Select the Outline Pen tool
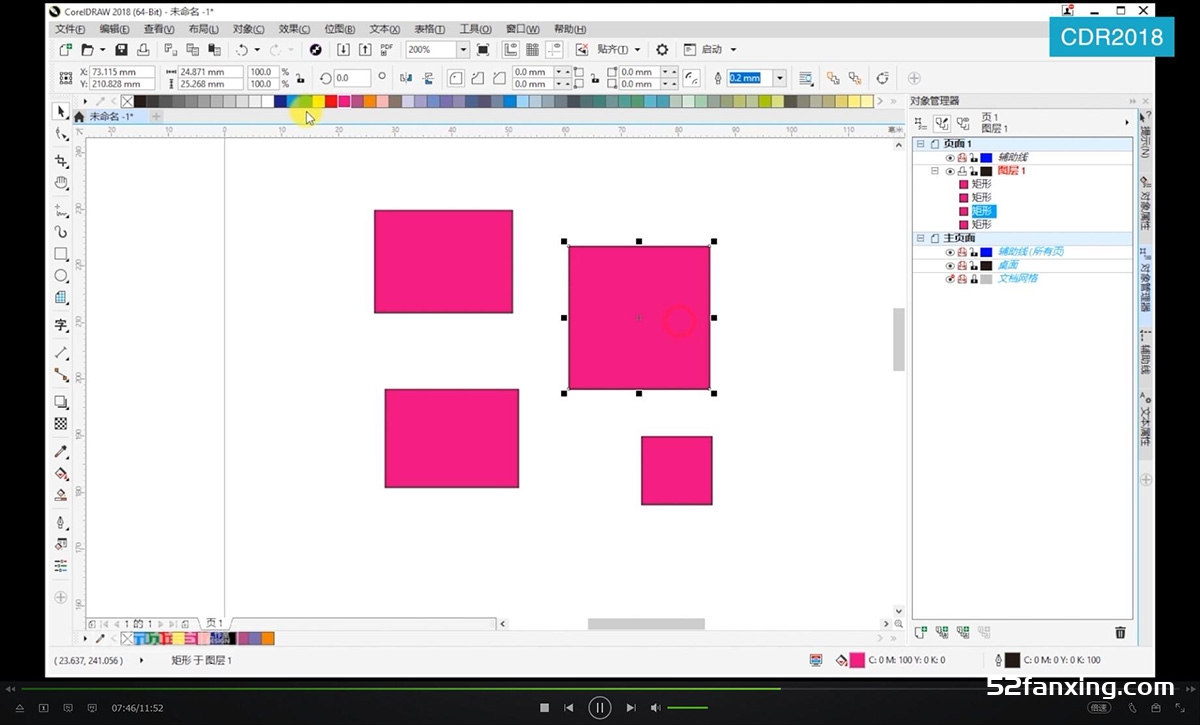This screenshot has height=725, width=1200. (x=61, y=523)
